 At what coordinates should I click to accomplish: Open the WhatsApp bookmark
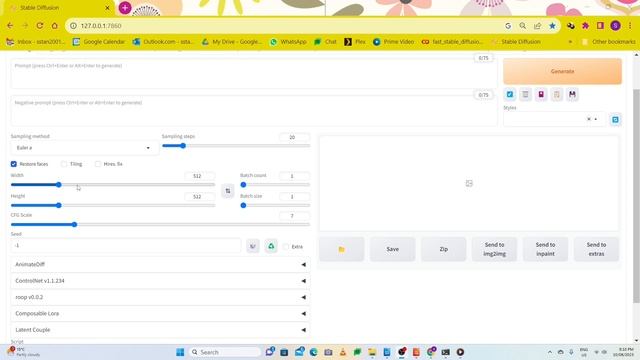(x=288, y=42)
